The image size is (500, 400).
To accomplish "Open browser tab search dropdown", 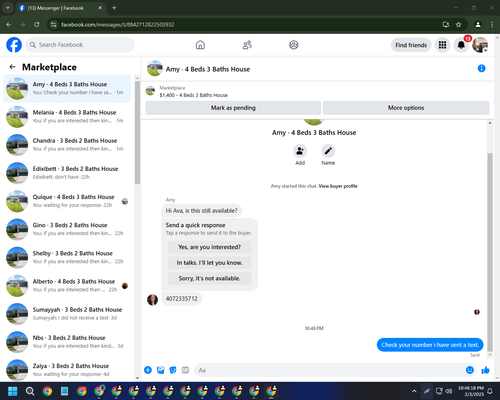I will [x=7, y=8].
